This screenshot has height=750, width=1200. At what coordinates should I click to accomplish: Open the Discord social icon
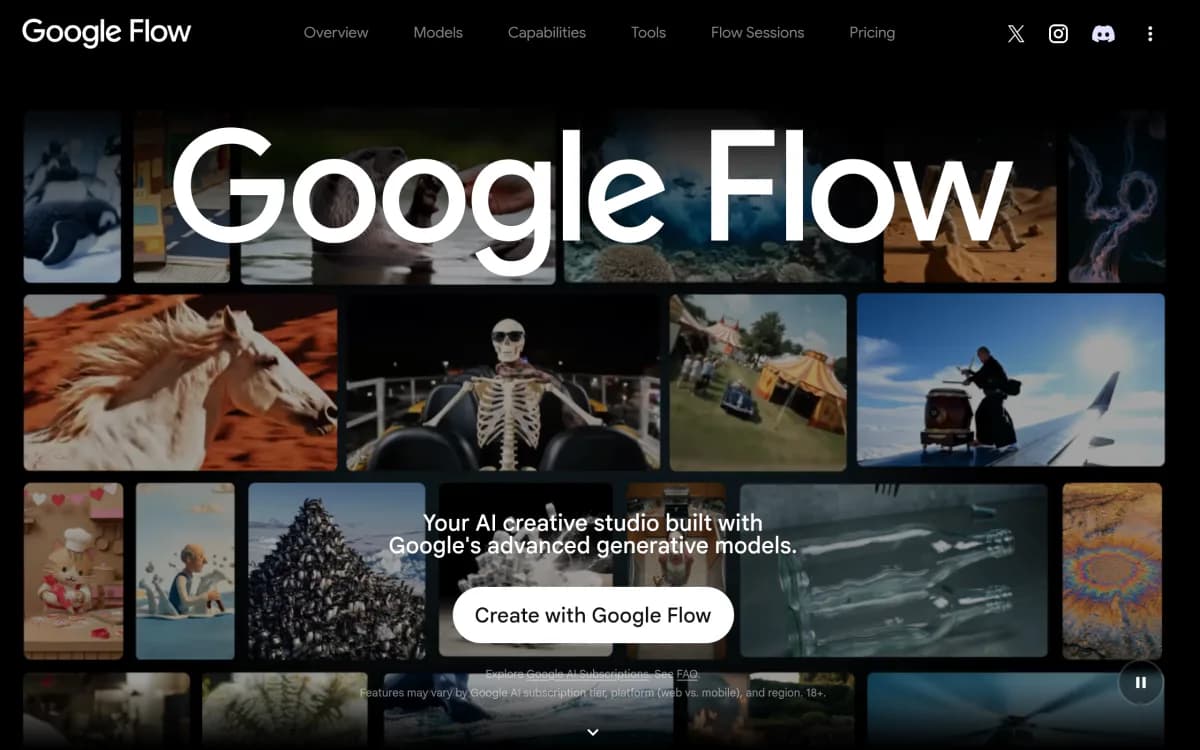click(1103, 33)
